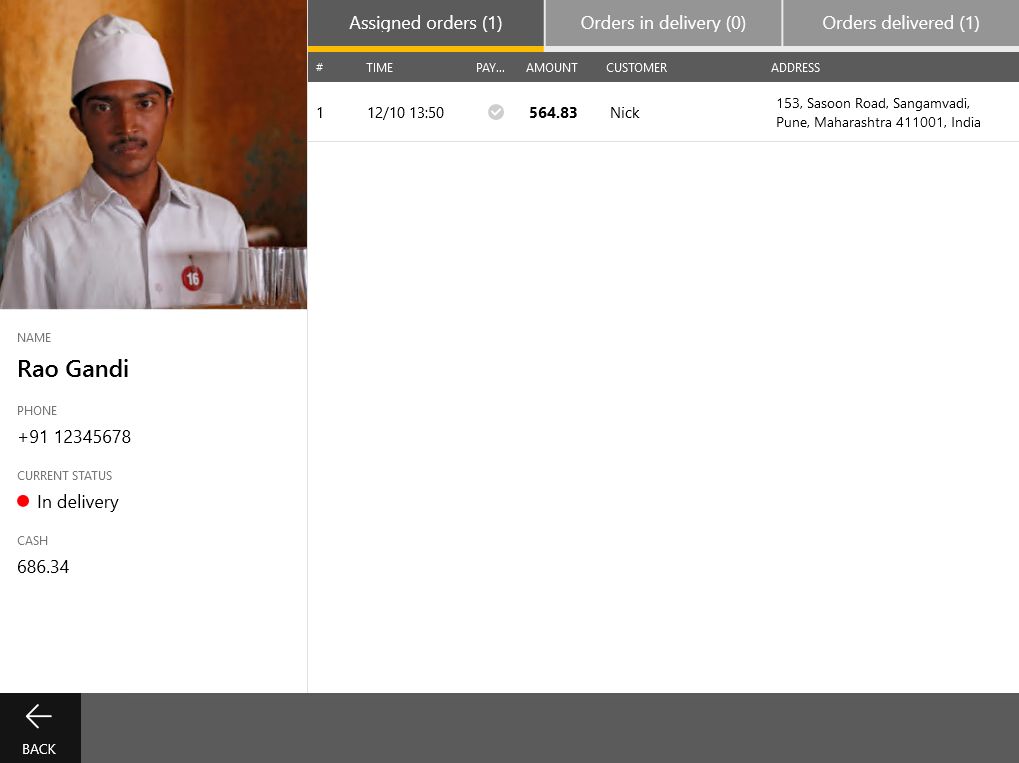Click the AMOUNT column header

[552, 68]
